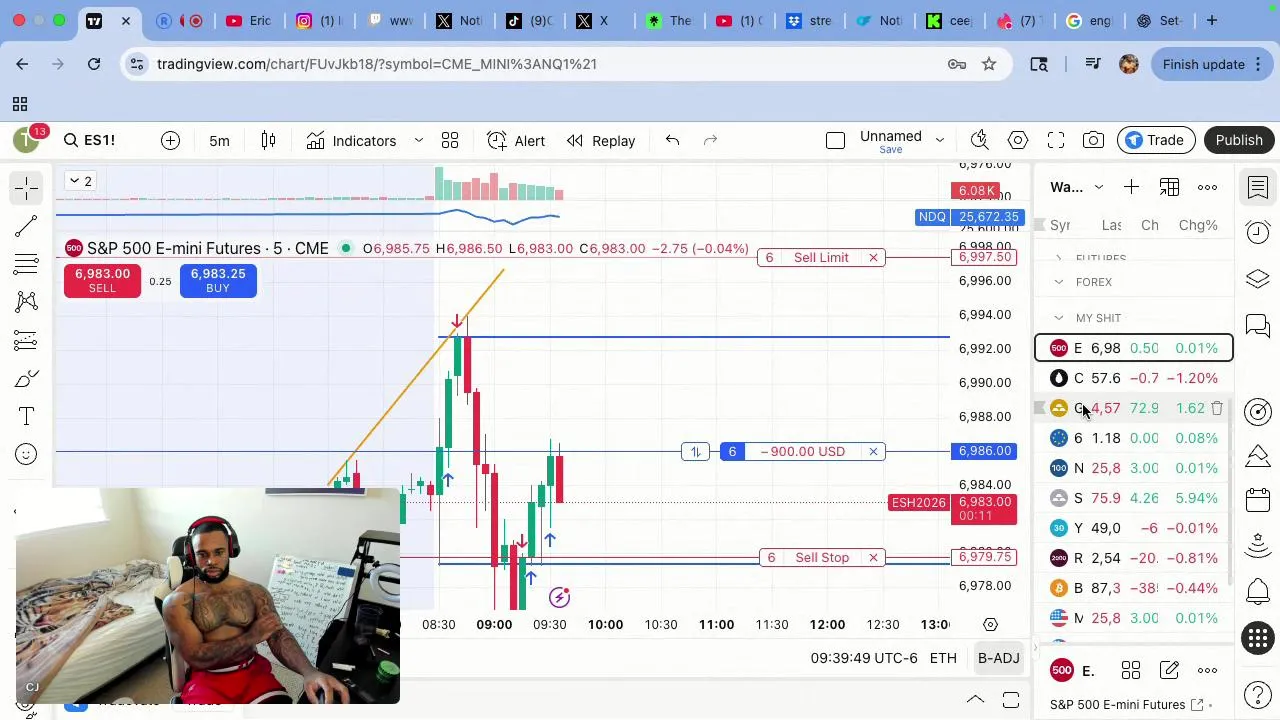Open the patterns drawing tool
This screenshot has height=720, width=1280.
[x=27, y=302]
